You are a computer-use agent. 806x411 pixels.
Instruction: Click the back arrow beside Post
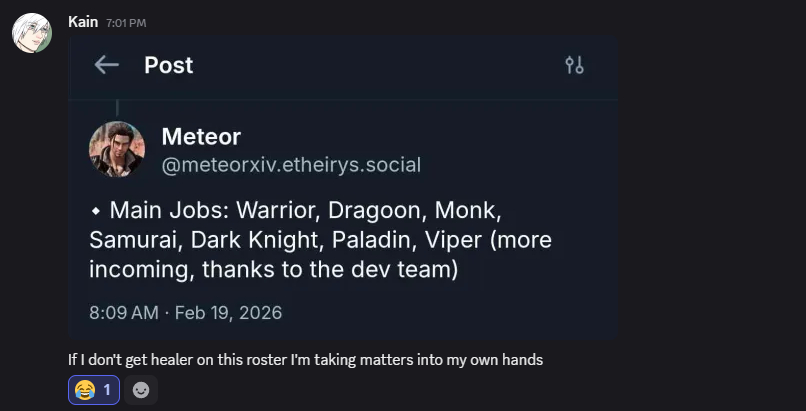(x=106, y=65)
